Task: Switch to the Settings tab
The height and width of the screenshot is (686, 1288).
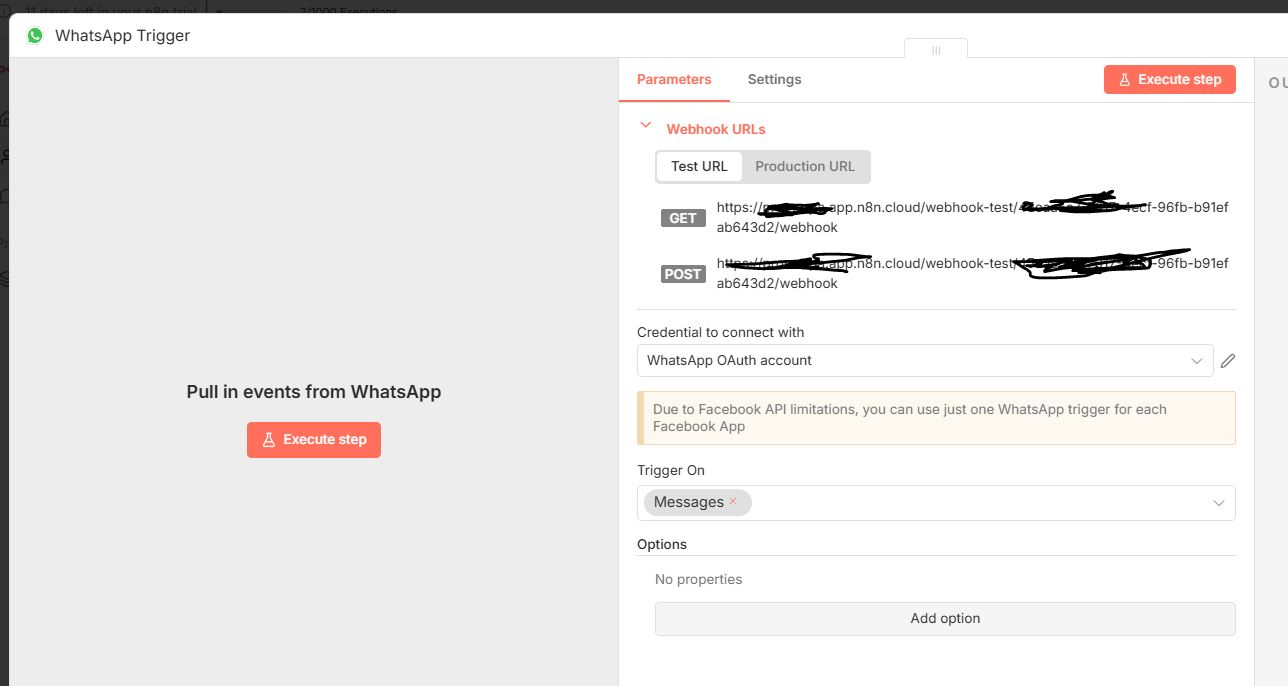Action: [x=774, y=79]
